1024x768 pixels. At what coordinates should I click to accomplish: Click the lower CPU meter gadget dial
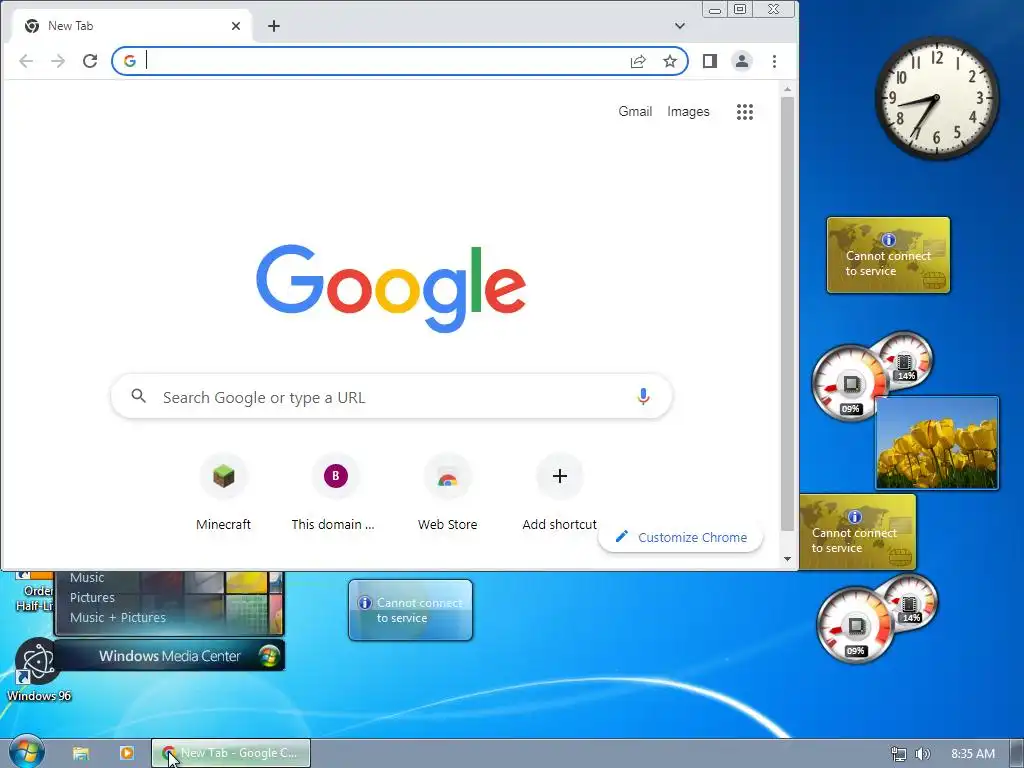pos(855,626)
